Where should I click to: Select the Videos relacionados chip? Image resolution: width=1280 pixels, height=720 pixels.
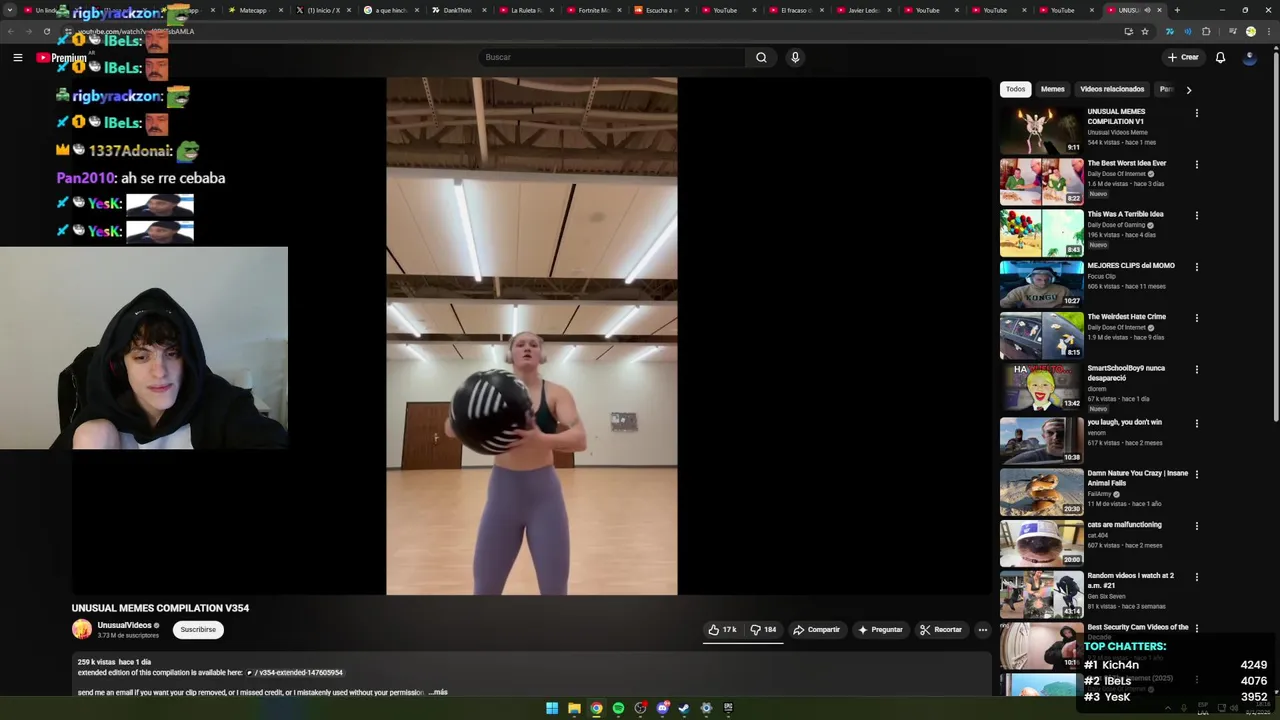click(1112, 89)
